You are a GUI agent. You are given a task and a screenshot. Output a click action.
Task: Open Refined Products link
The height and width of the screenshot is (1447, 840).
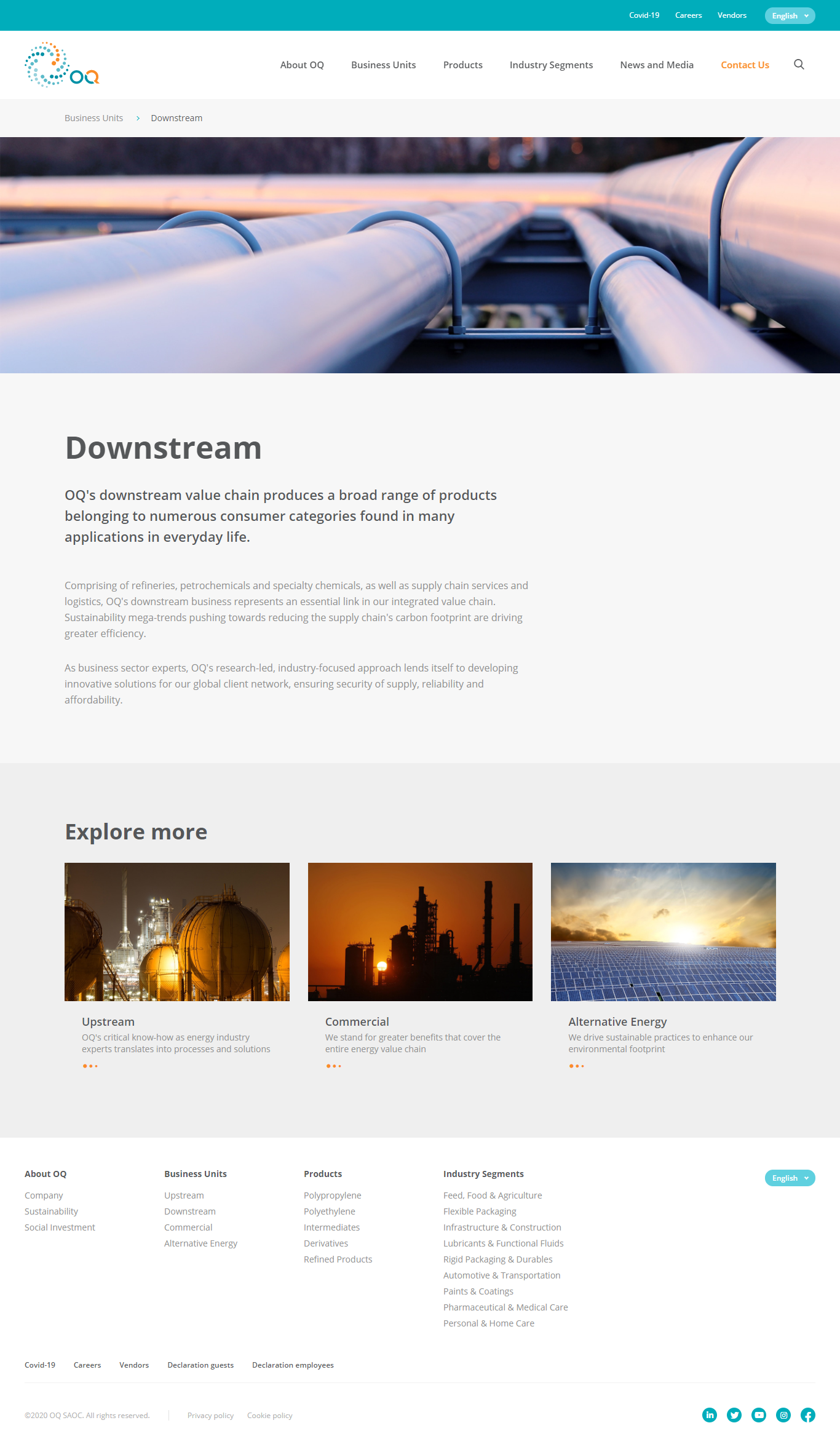[338, 1259]
